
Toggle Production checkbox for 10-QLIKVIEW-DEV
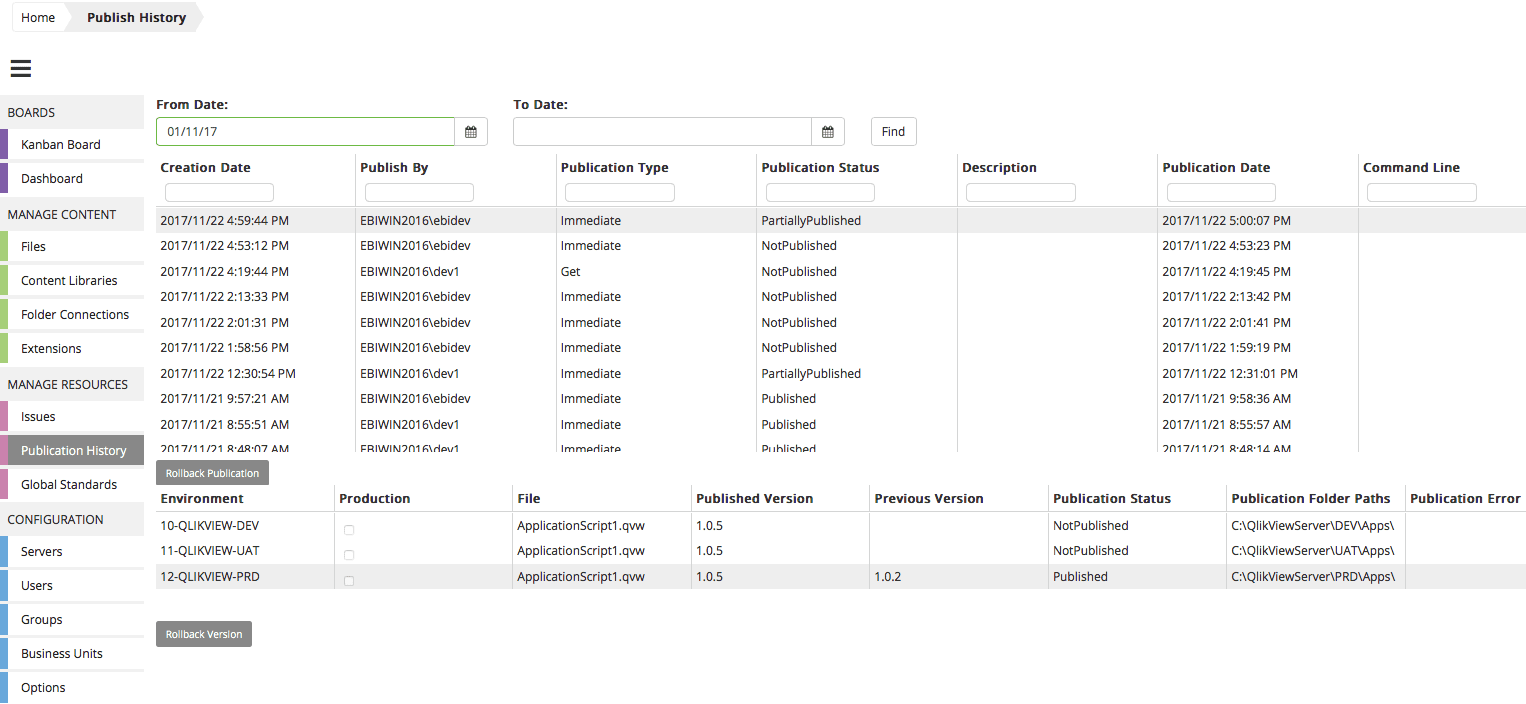pos(348,530)
